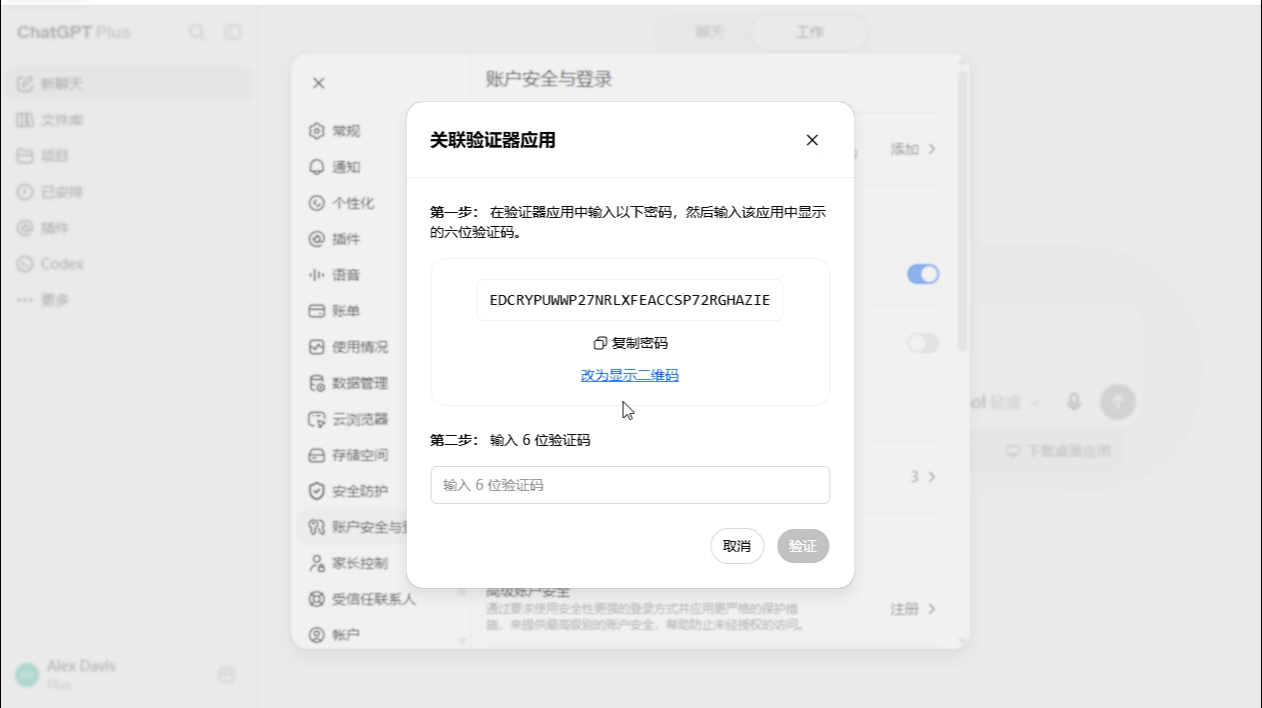The height and width of the screenshot is (708, 1262).
Task: Click the microphone icon in composer
Action: pyautogui.click(x=1074, y=402)
